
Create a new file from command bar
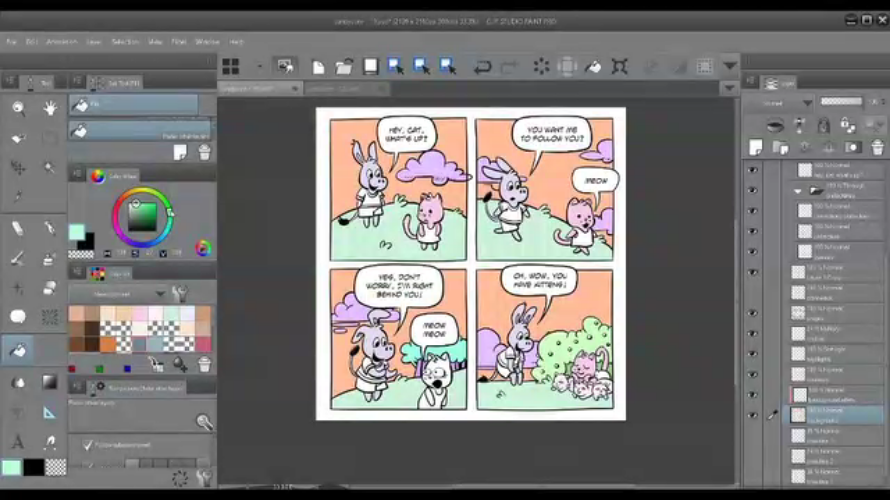(x=318, y=67)
